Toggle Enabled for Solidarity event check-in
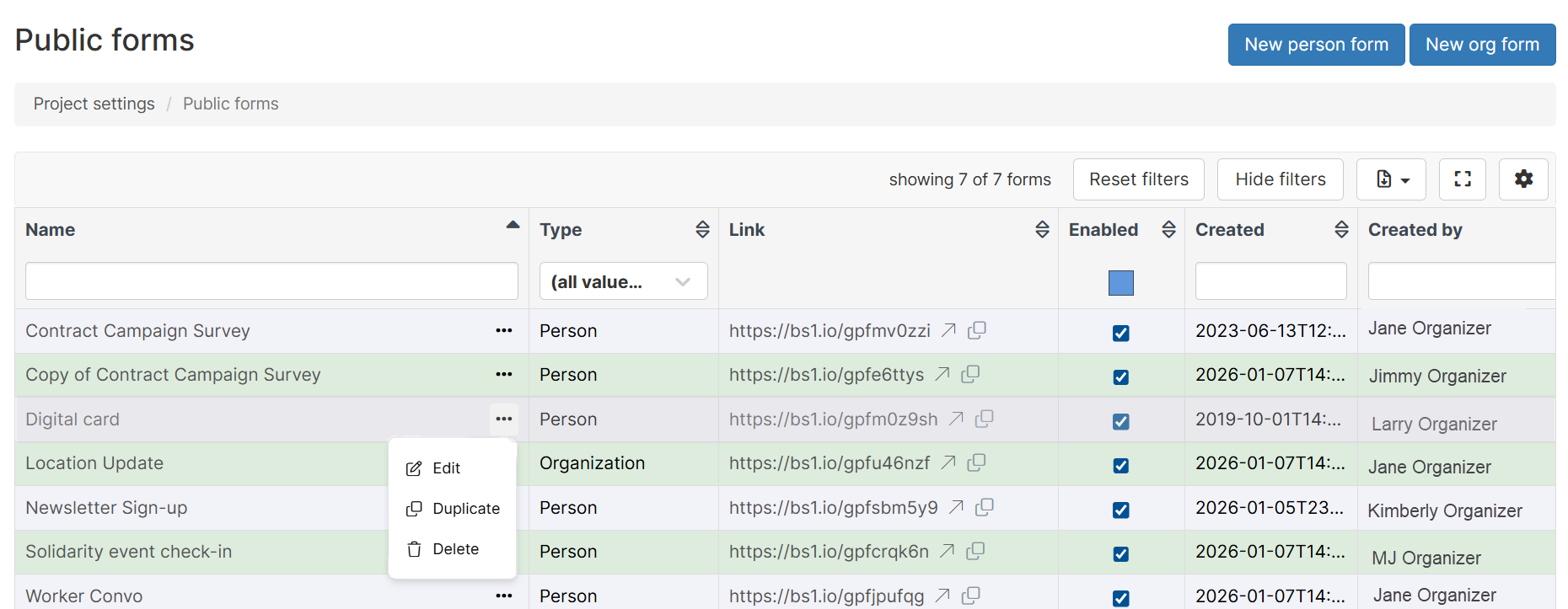 click(x=1120, y=553)
